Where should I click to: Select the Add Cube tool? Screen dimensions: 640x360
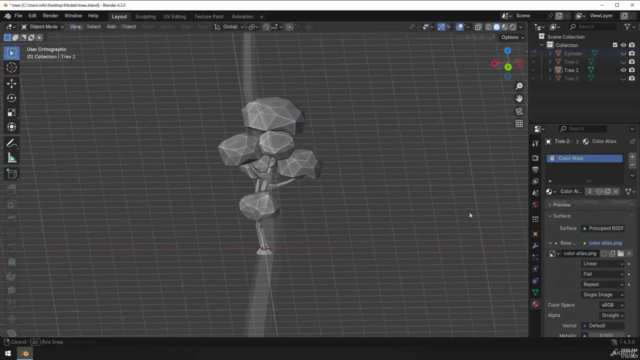tap(11, 174)
